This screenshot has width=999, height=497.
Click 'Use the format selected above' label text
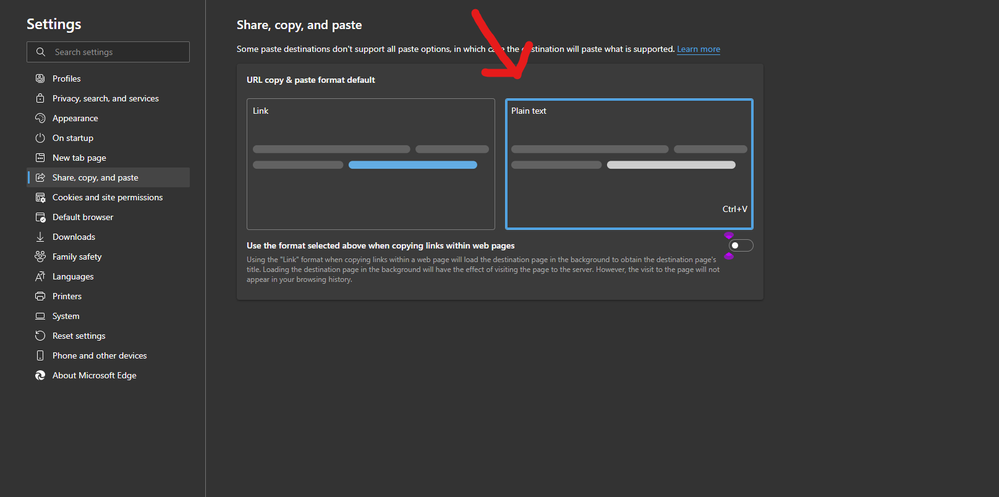point(380,245)
